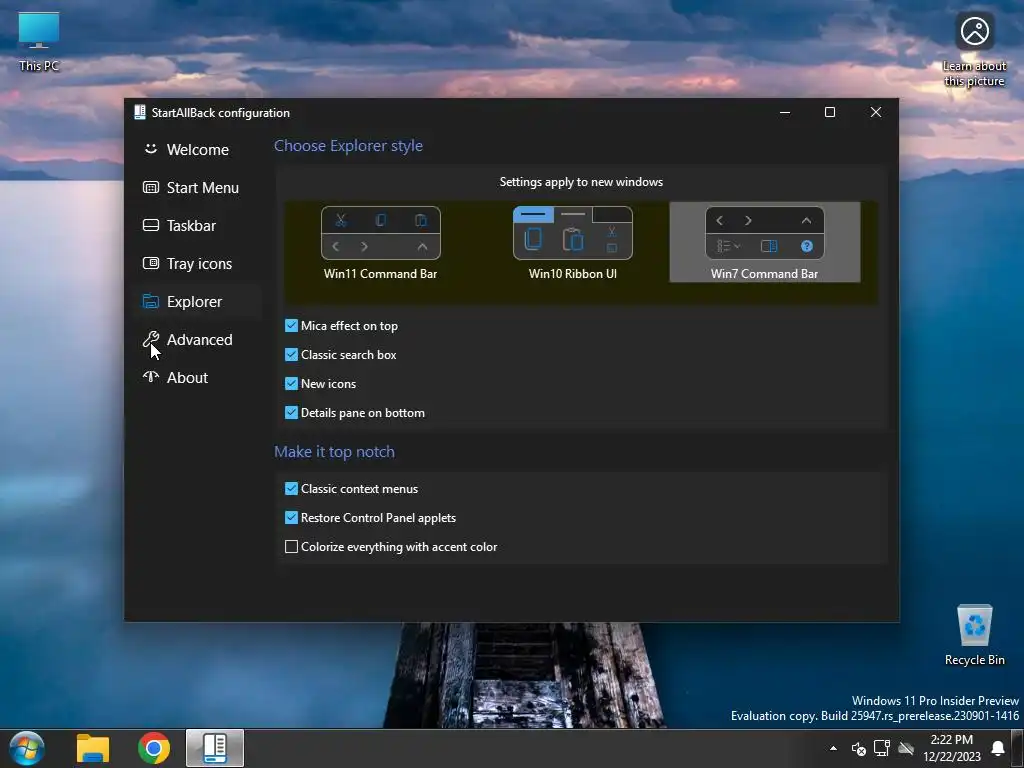Uncheck Classic context menus
1024x768 pixels.
tap(291, 488)
